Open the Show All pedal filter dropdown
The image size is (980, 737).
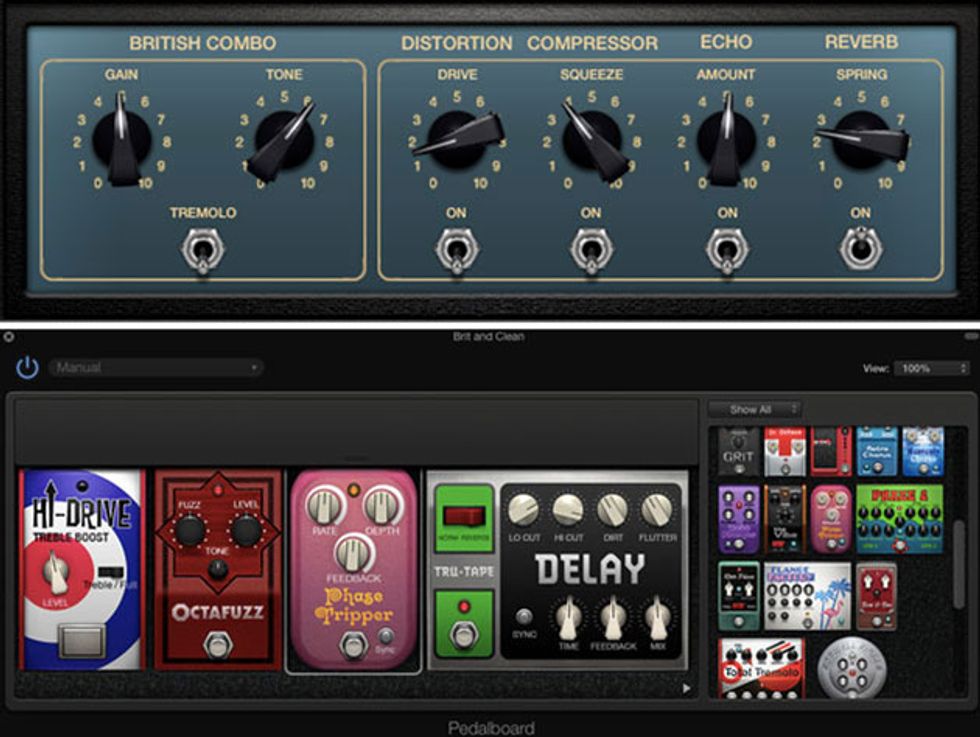click(754, 409)
